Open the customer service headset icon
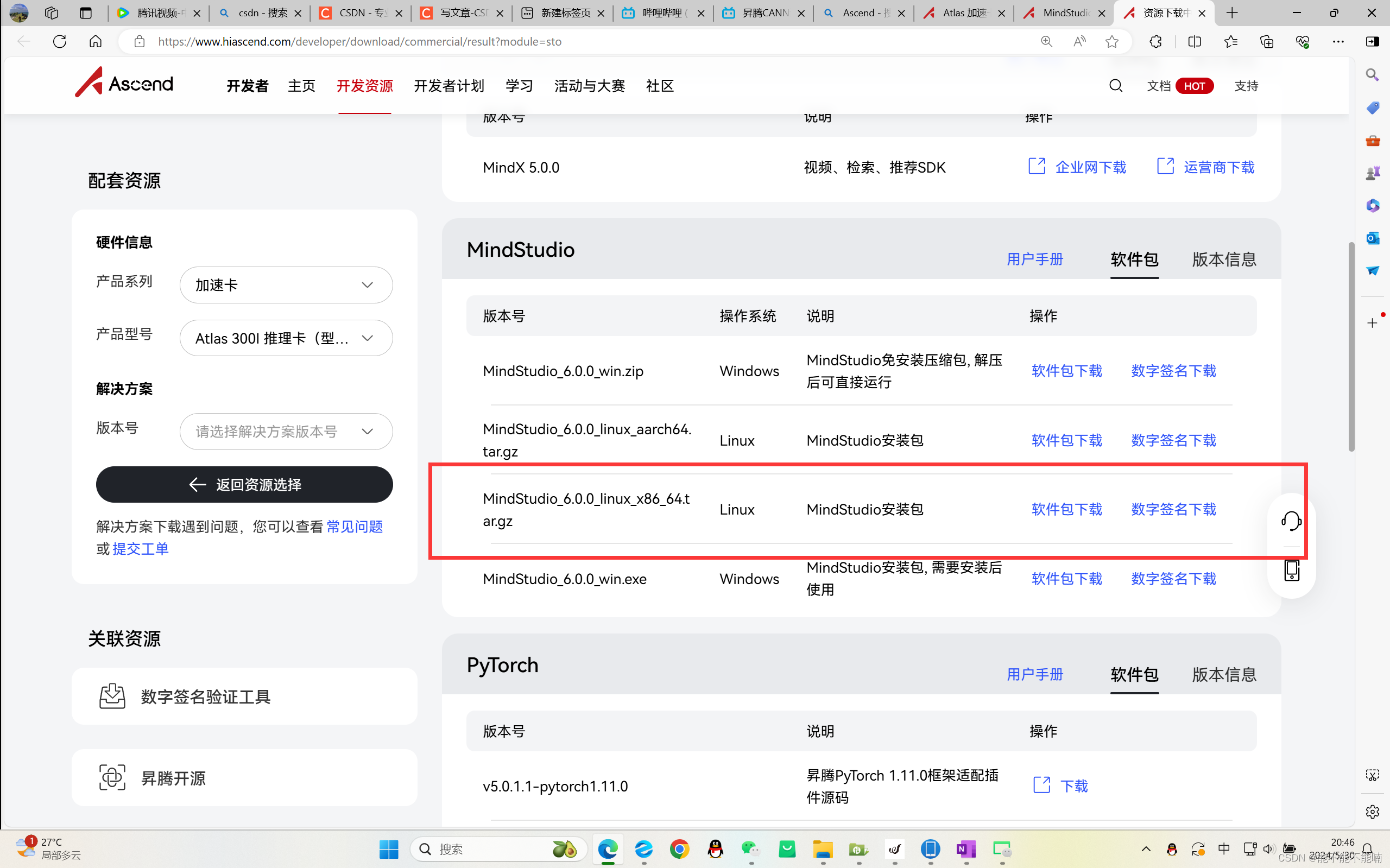The height and width of the screenshot is (868, 1390). [x=1291, y=521]
